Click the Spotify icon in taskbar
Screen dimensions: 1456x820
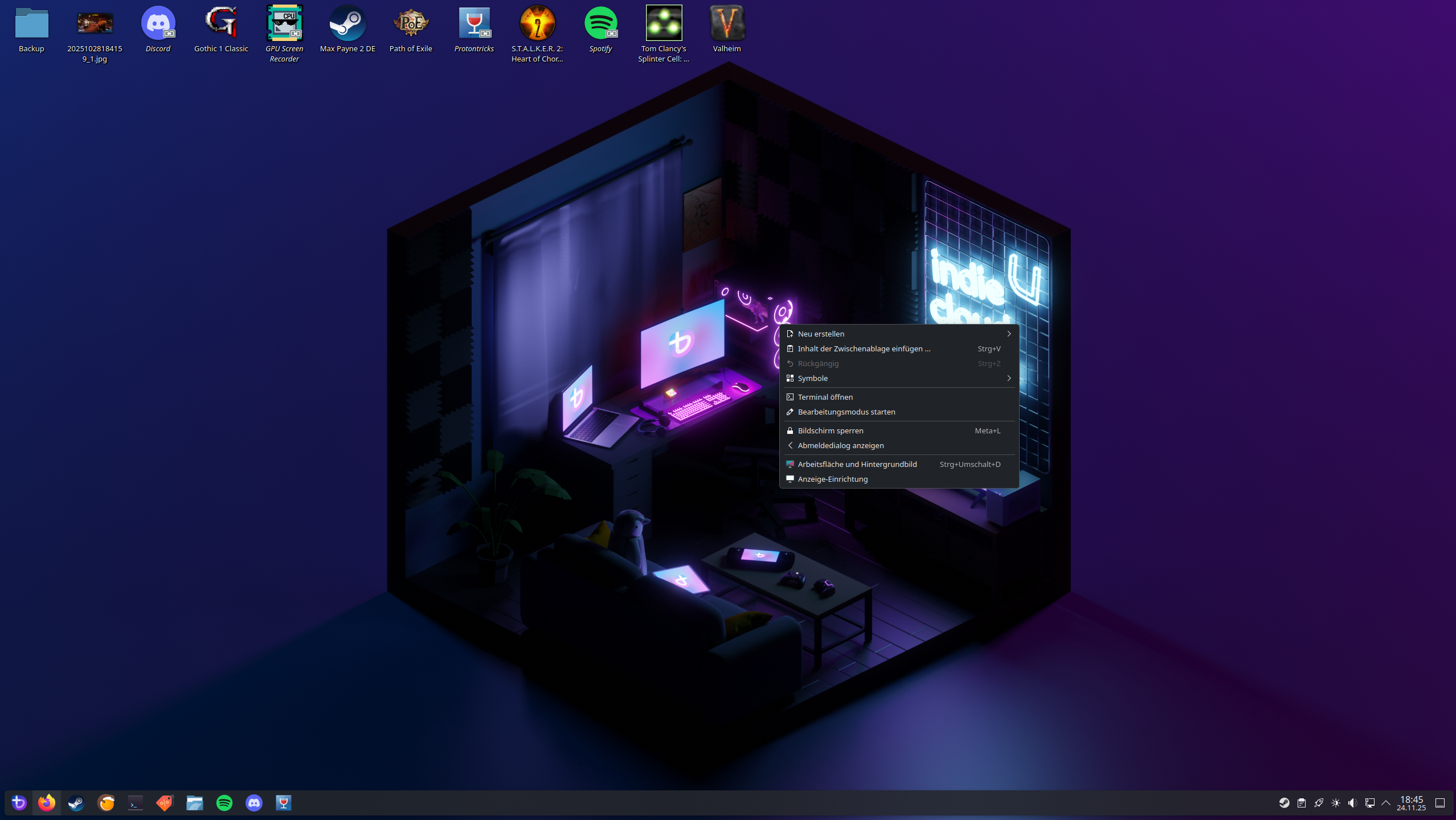(224, 803)
